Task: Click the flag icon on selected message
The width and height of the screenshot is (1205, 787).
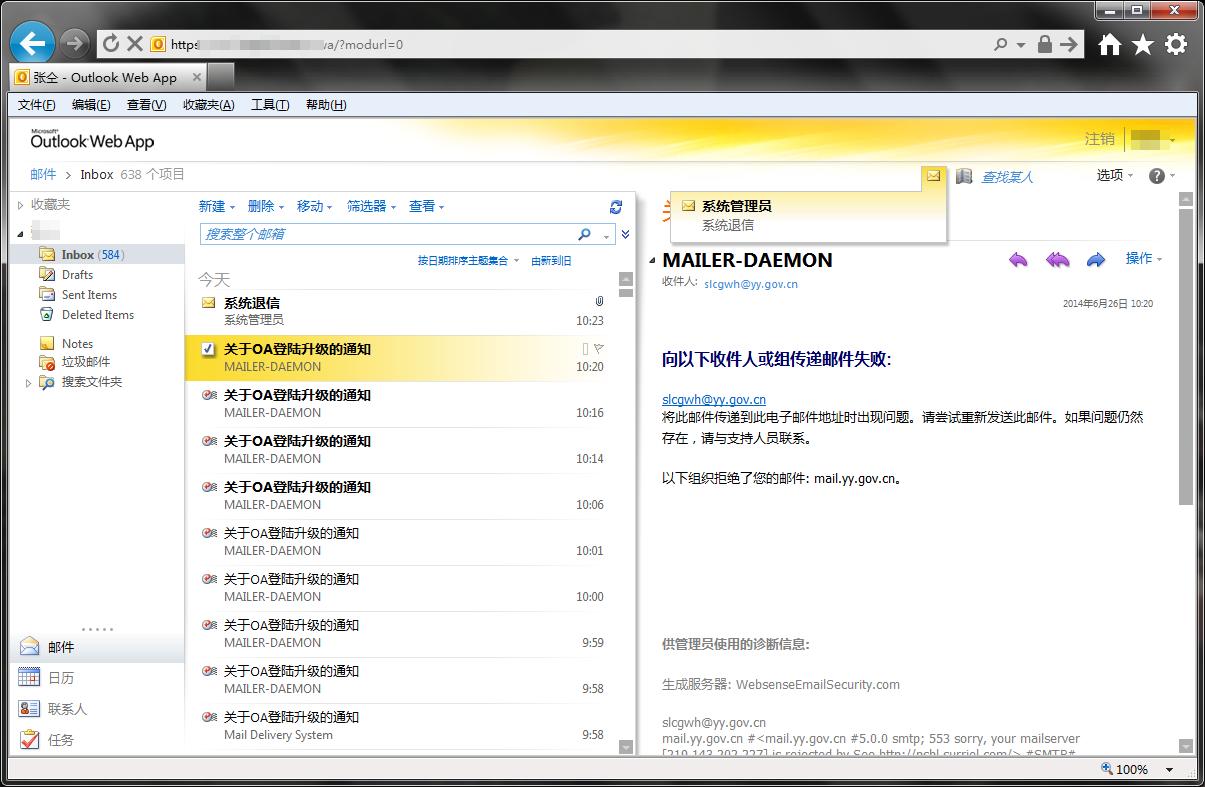Action: pyautogui.click(x=599, y=348)
